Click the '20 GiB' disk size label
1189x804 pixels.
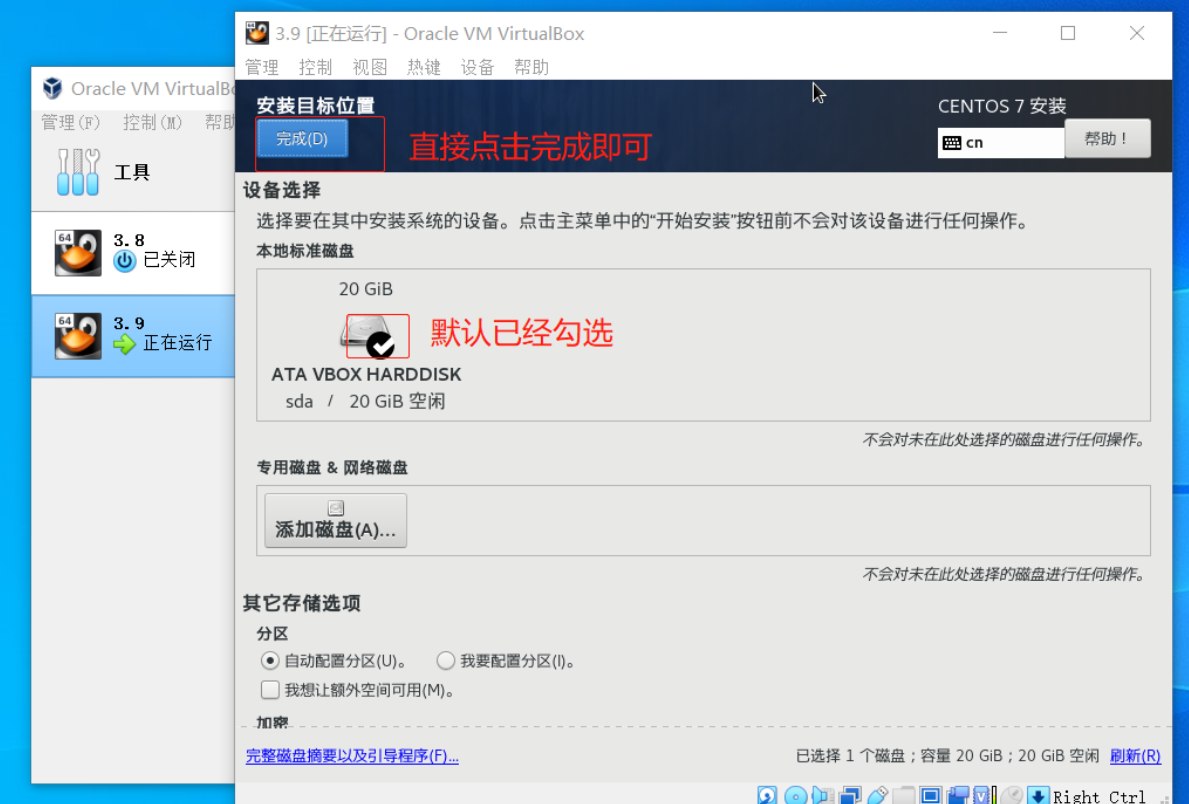365,289
